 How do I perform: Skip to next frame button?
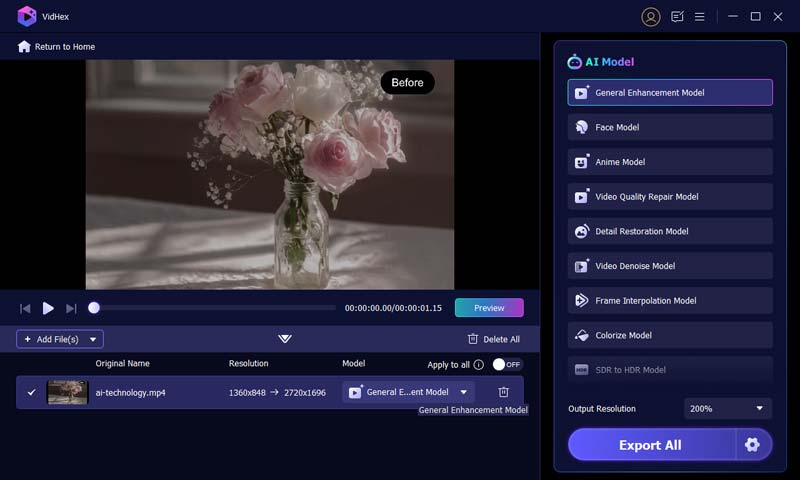71,308
